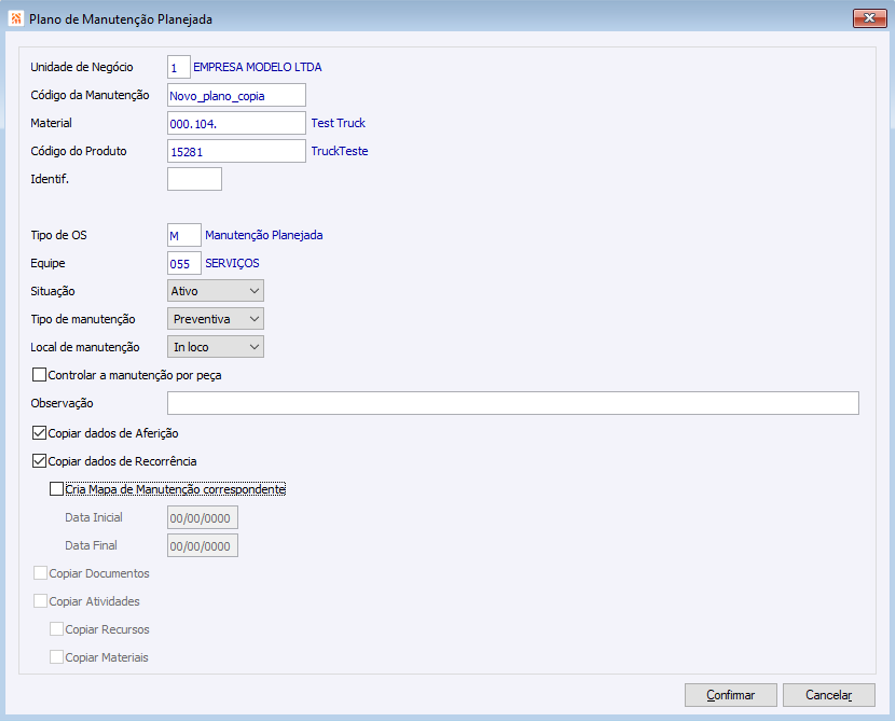Click the Código da Manutenção field

click(x=236, y=95)
